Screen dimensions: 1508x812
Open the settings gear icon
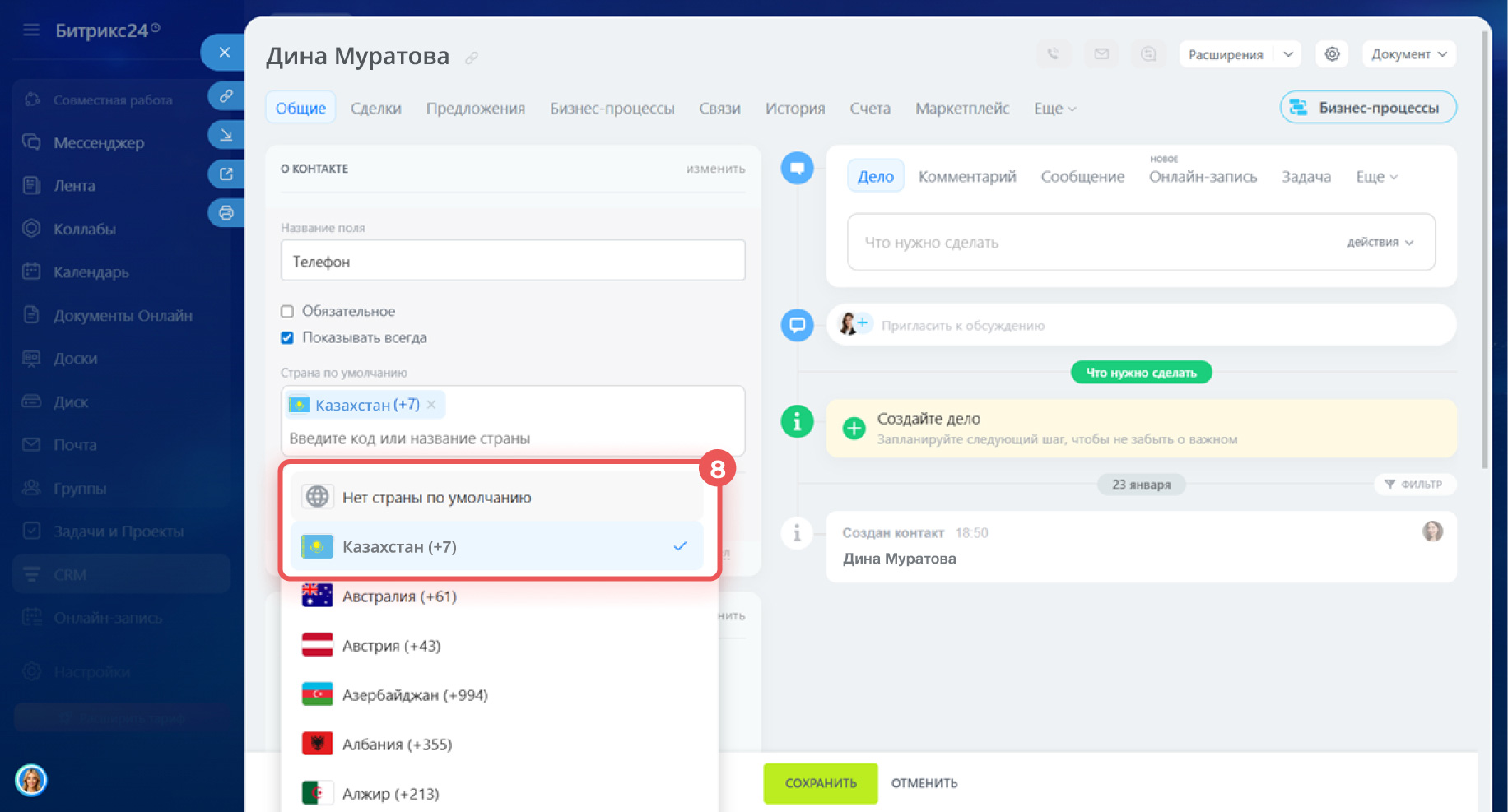click(1332, 54)
